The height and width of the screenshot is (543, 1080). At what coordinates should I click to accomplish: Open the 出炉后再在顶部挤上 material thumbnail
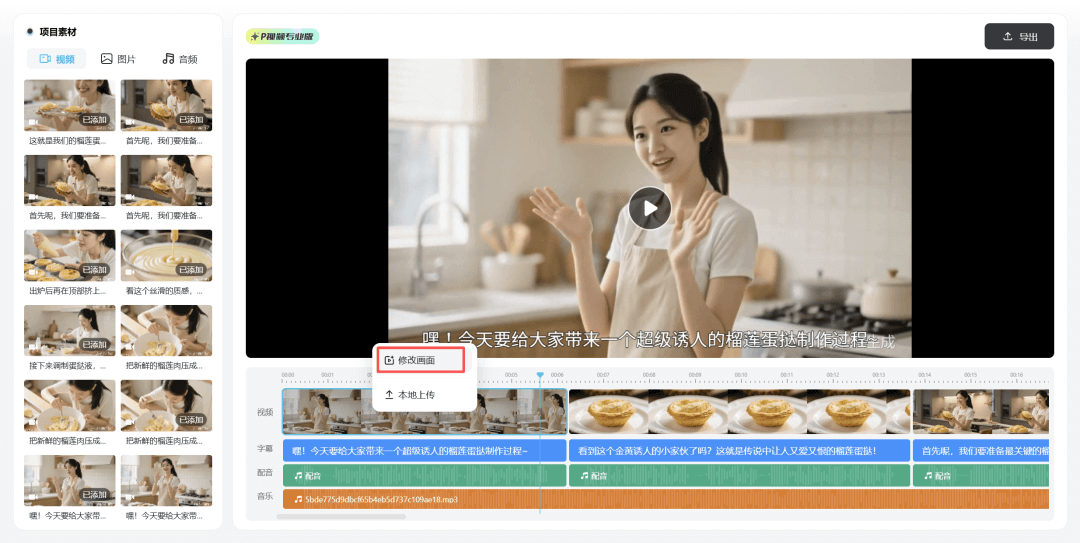pos(69,256)
